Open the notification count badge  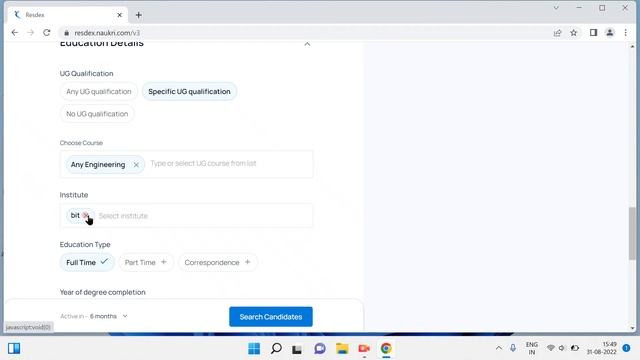[x=626, y=348]
